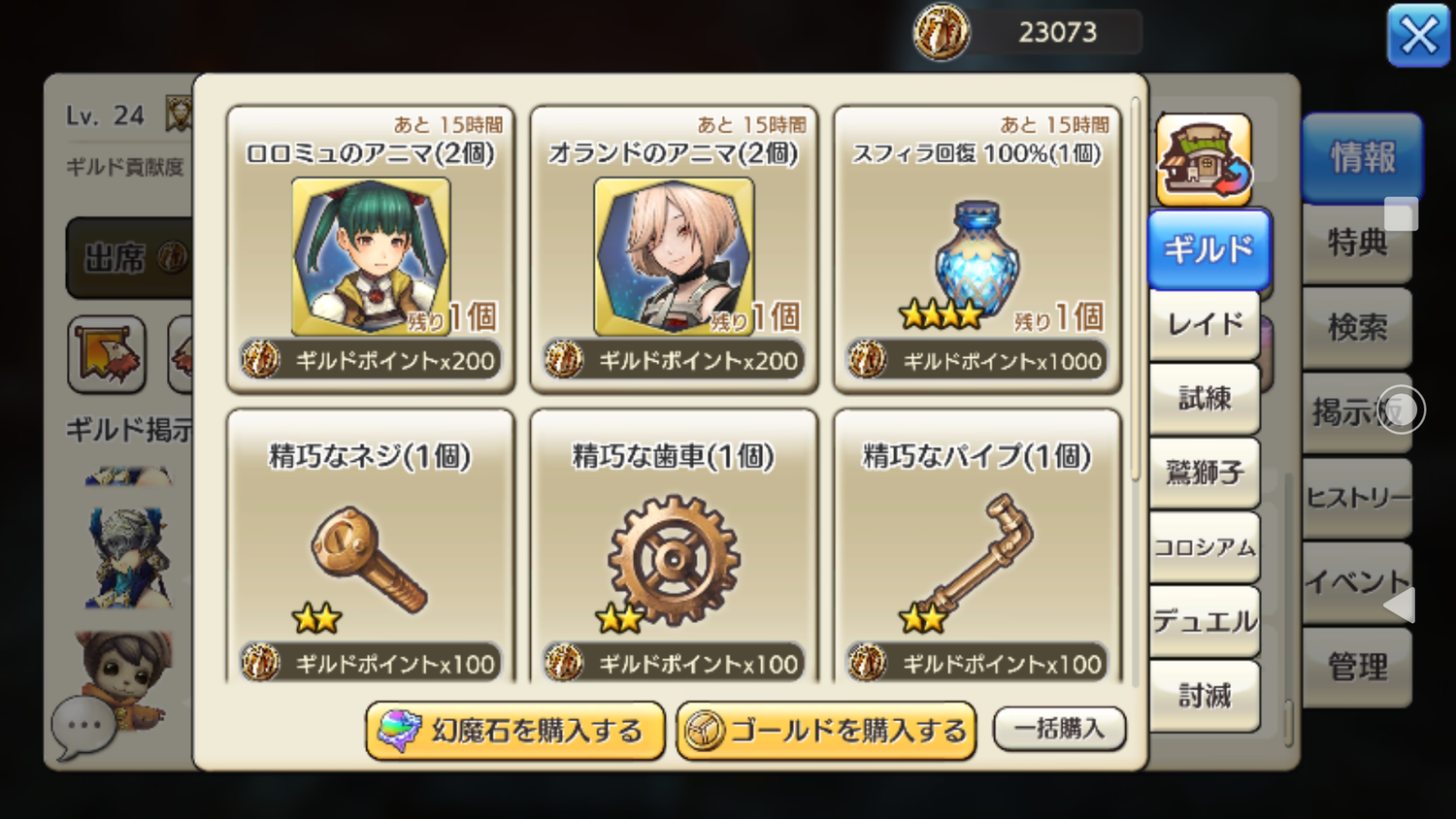This screenshot has width=1456, height=819.
Task: Click ゴールドを購入する button
Action: (x=826, y=731)
